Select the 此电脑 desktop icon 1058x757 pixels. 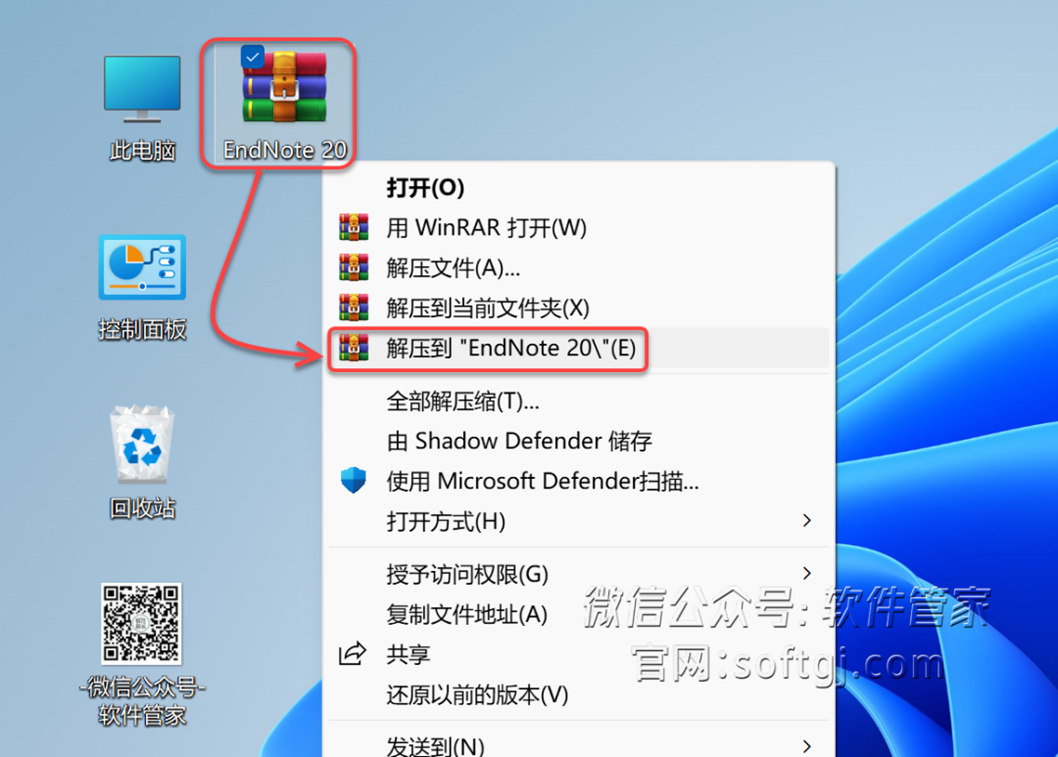click(x=142, y=89)
